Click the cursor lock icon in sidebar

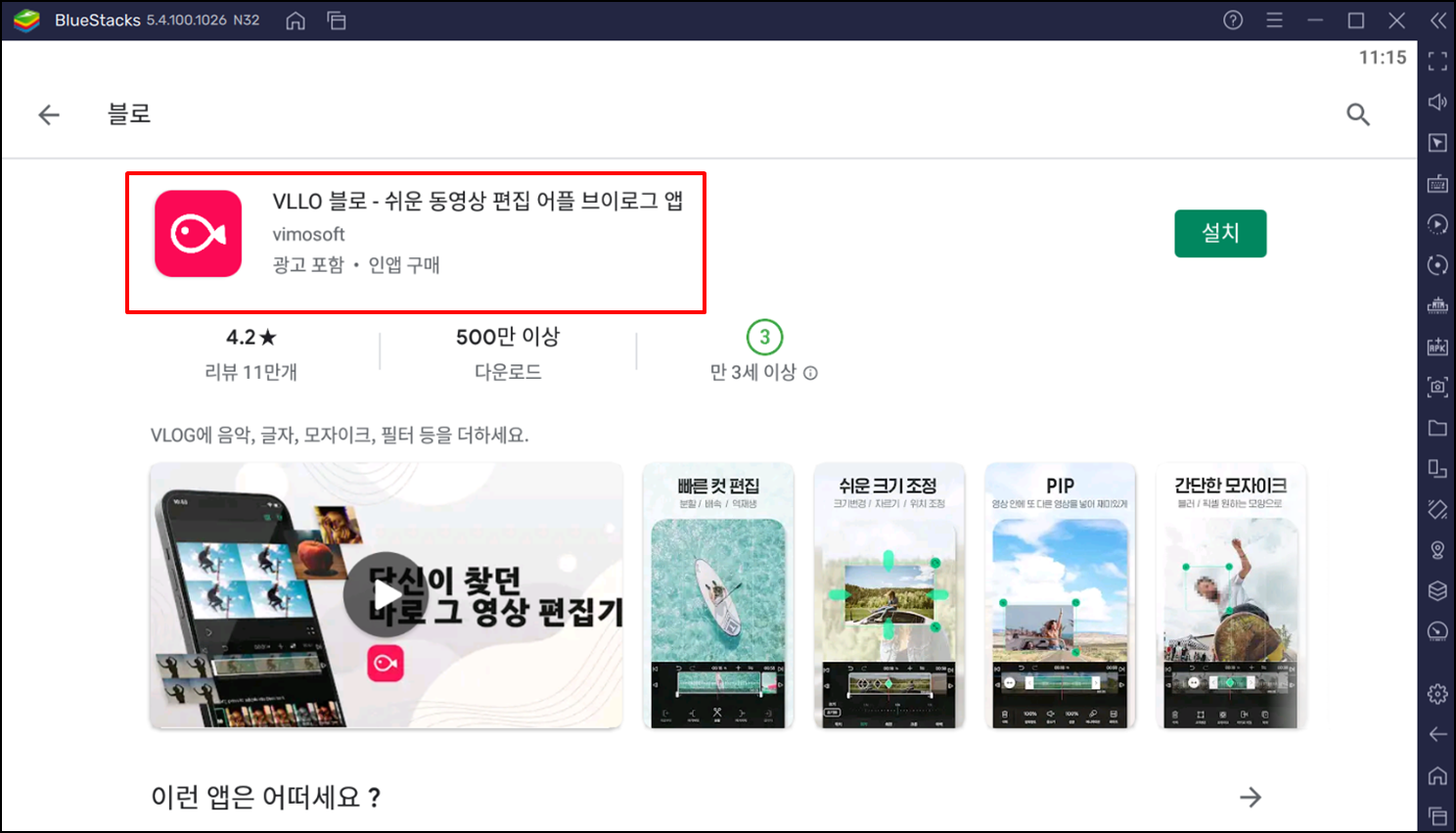pos(1437,143)
